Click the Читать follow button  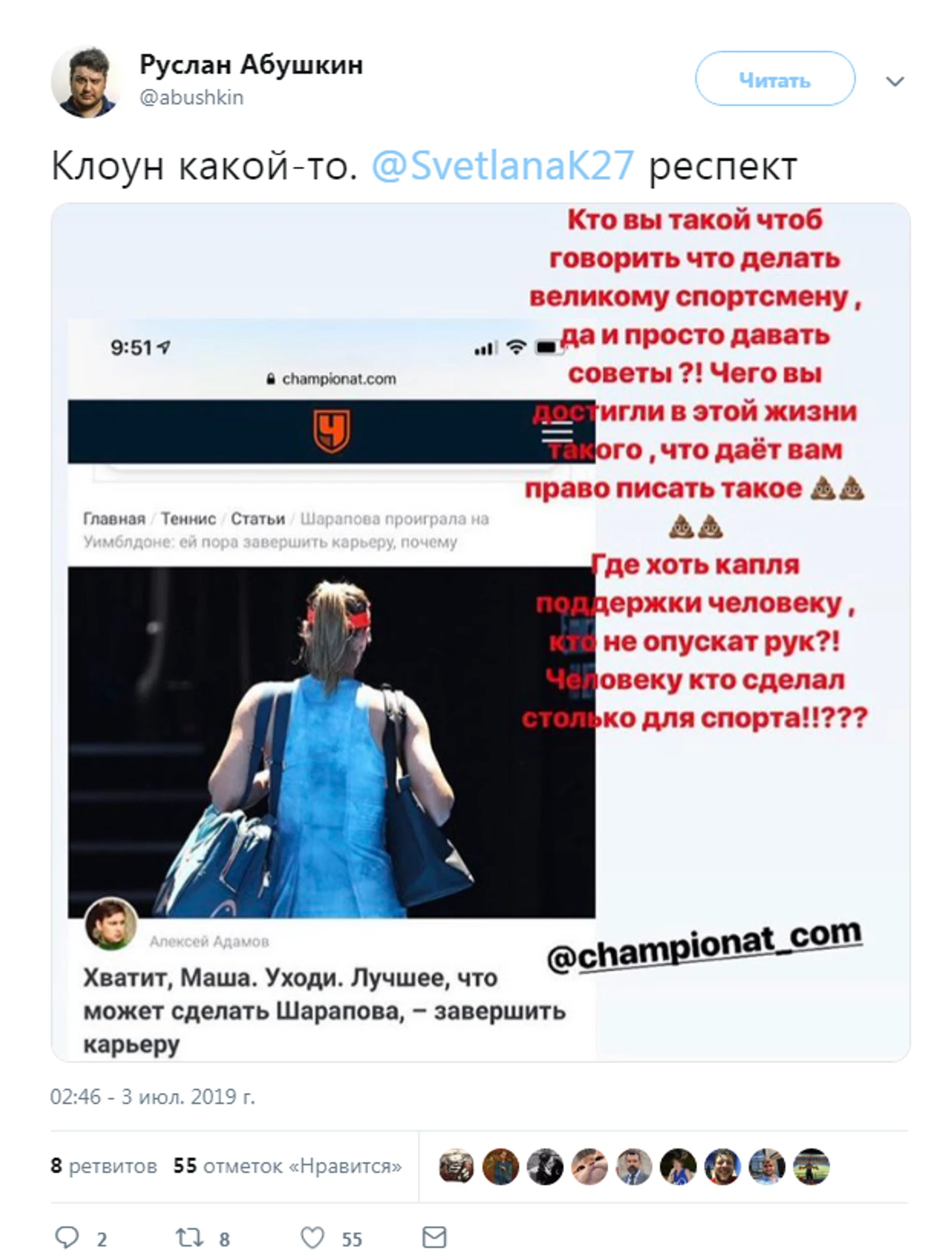[775, 79]
